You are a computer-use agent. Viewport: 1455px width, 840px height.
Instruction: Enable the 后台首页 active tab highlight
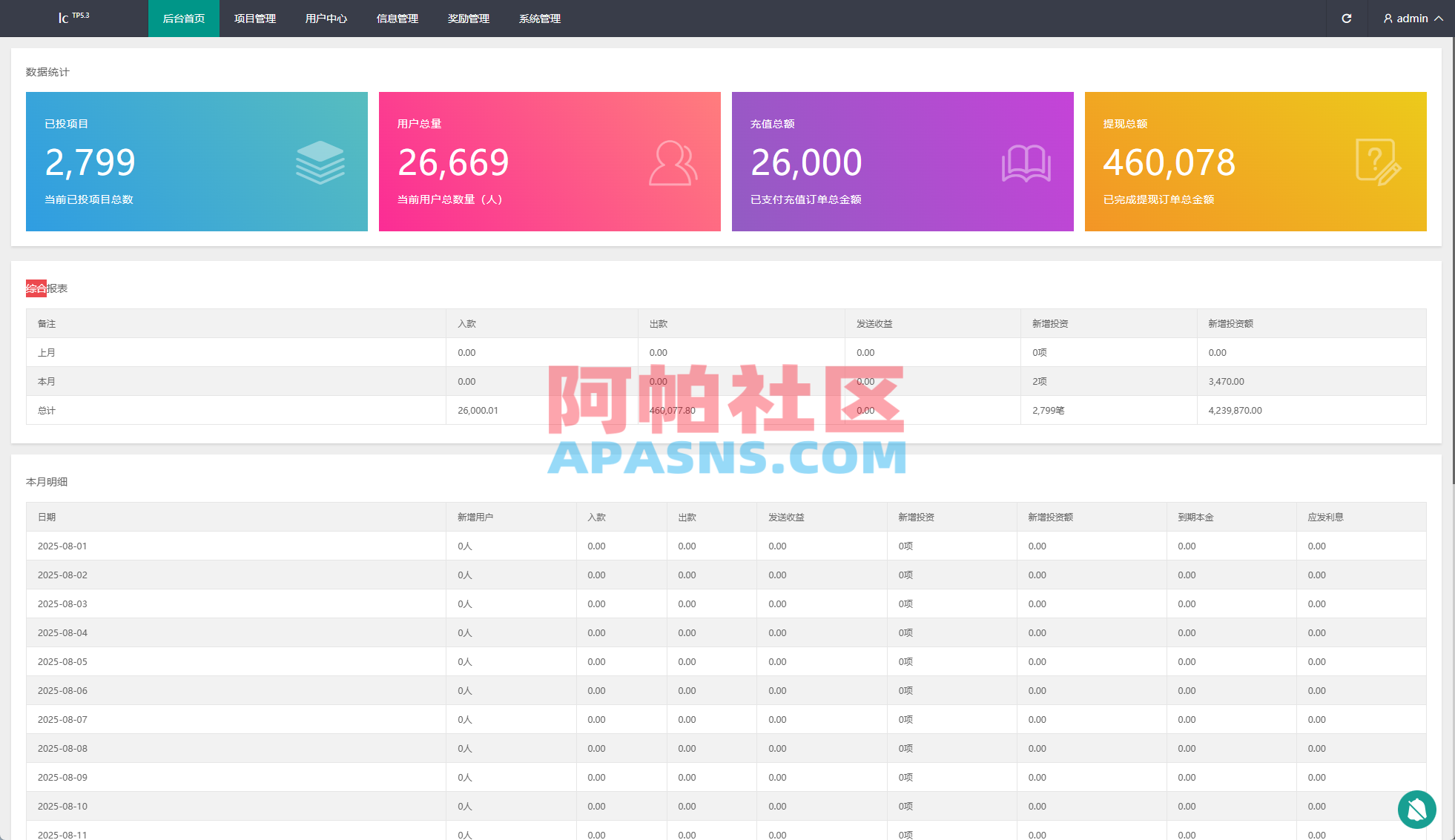pyautogui.click(x=183, y=19)
